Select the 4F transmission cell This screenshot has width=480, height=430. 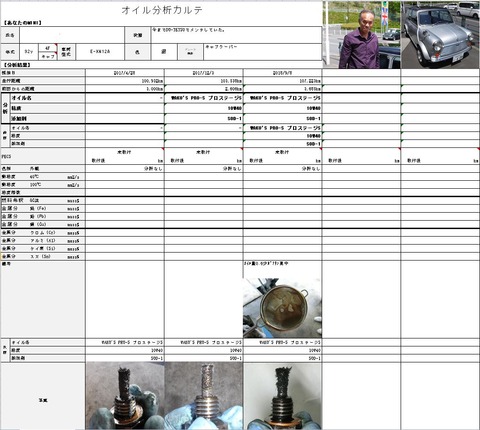point(48,48)
